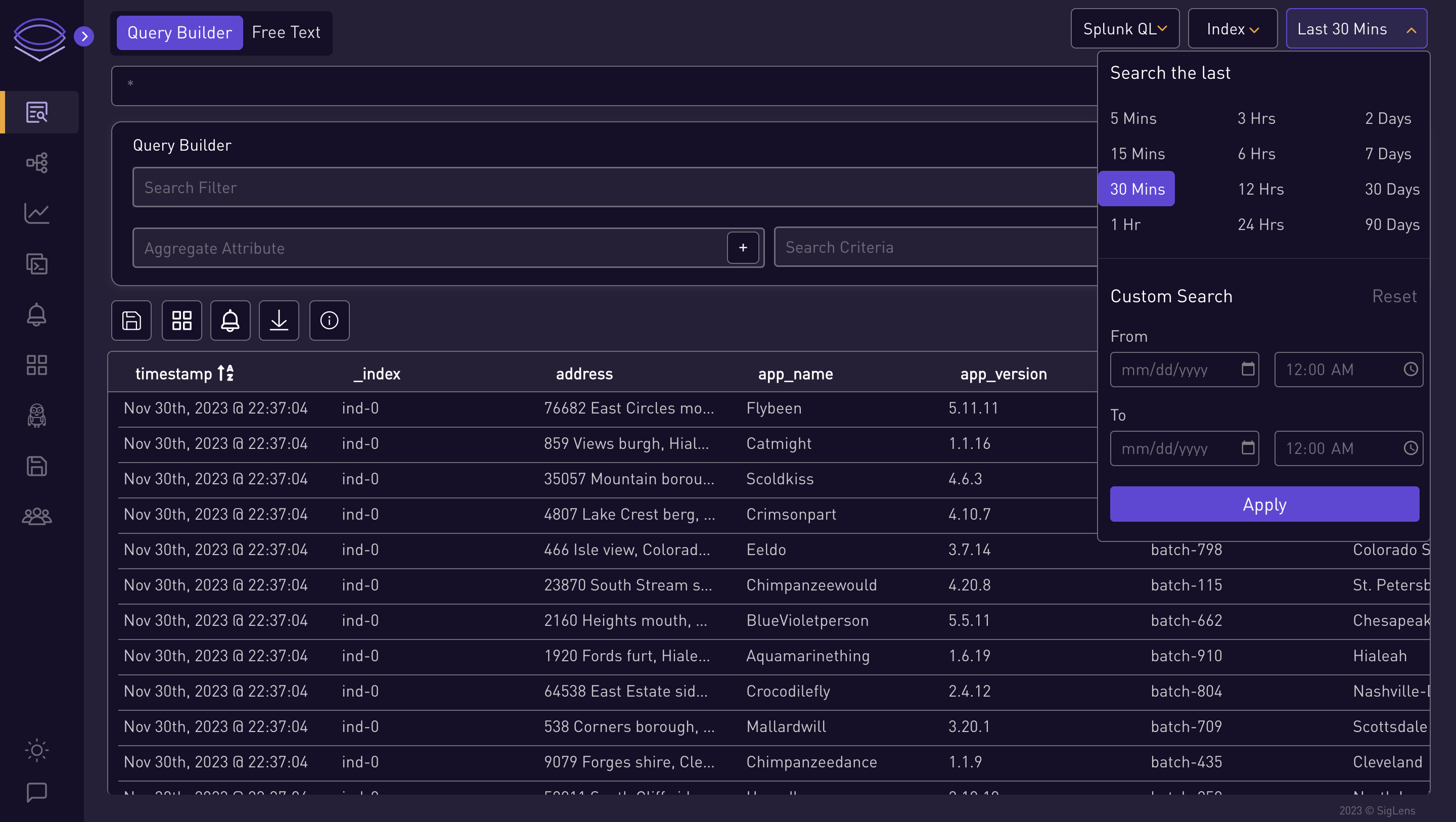Viewport: 1456px width, 822px height.
Task: Open the terminal console sidebar icon
Action: (x=37, y=264)
